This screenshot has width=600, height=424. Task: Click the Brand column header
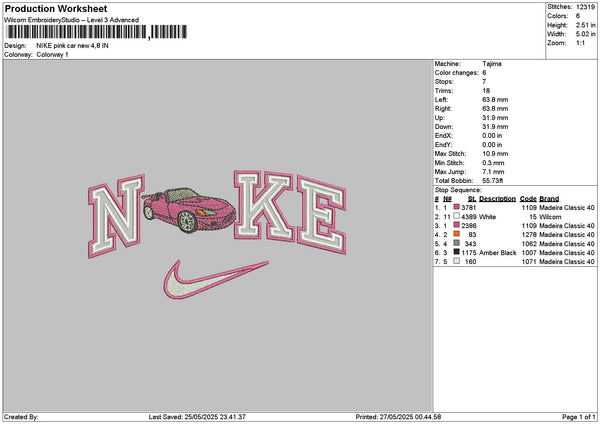(x=549, y=199)
